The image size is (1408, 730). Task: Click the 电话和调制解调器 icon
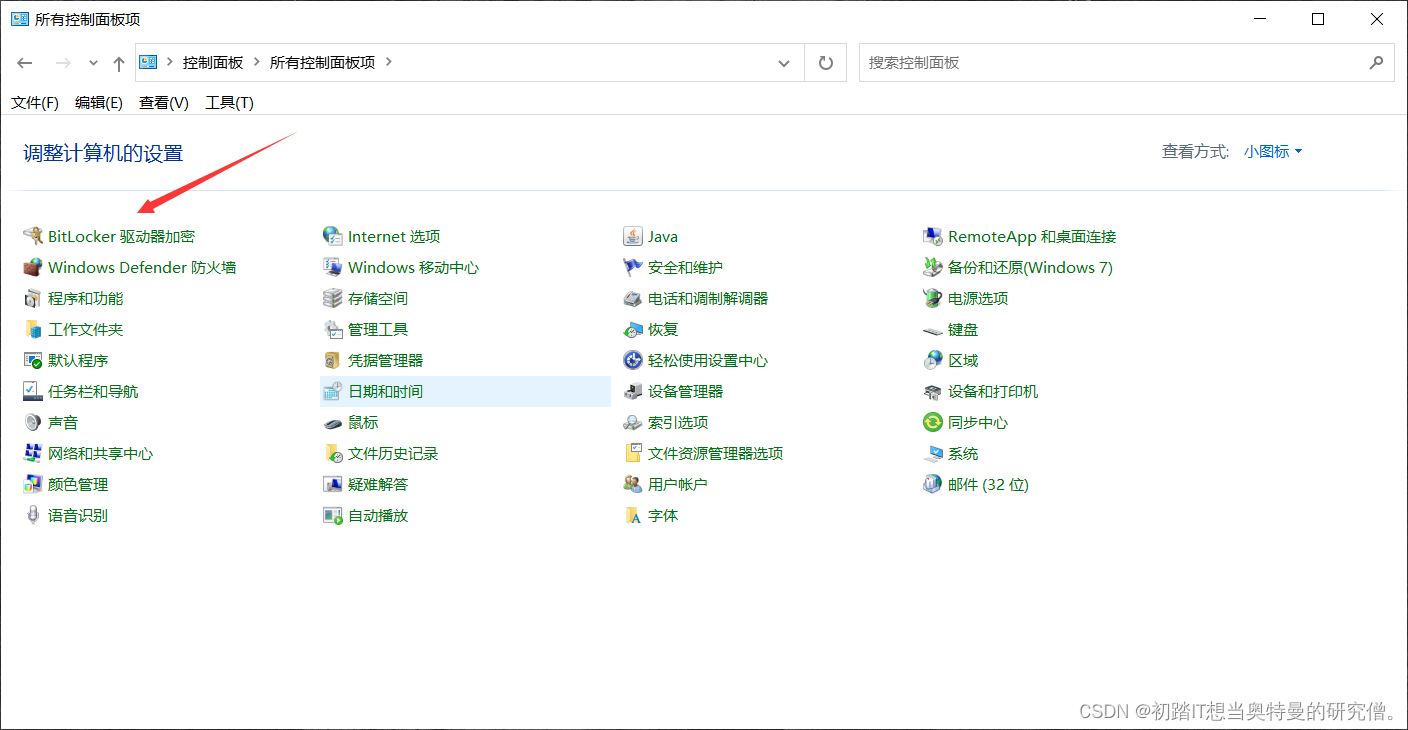click(633, 299)
